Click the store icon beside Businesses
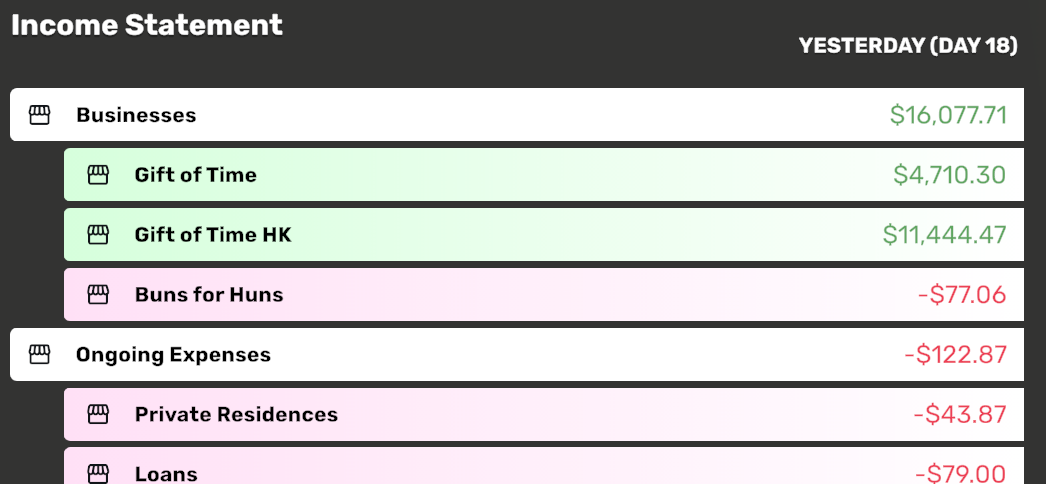The image size is (1046, 484). pyautogui.click(x=39, y=115)
